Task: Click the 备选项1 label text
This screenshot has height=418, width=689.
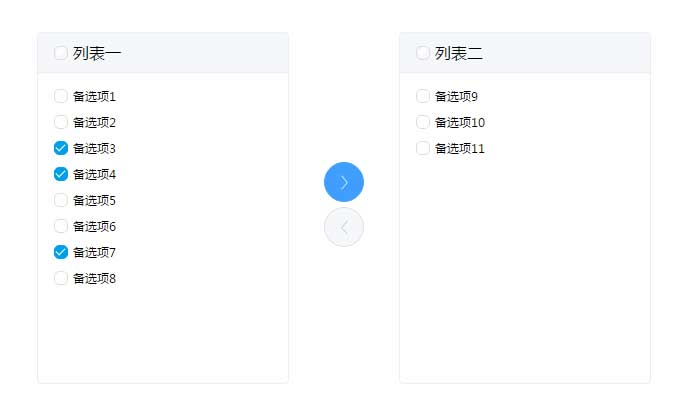Action: (x=95, y=97)
